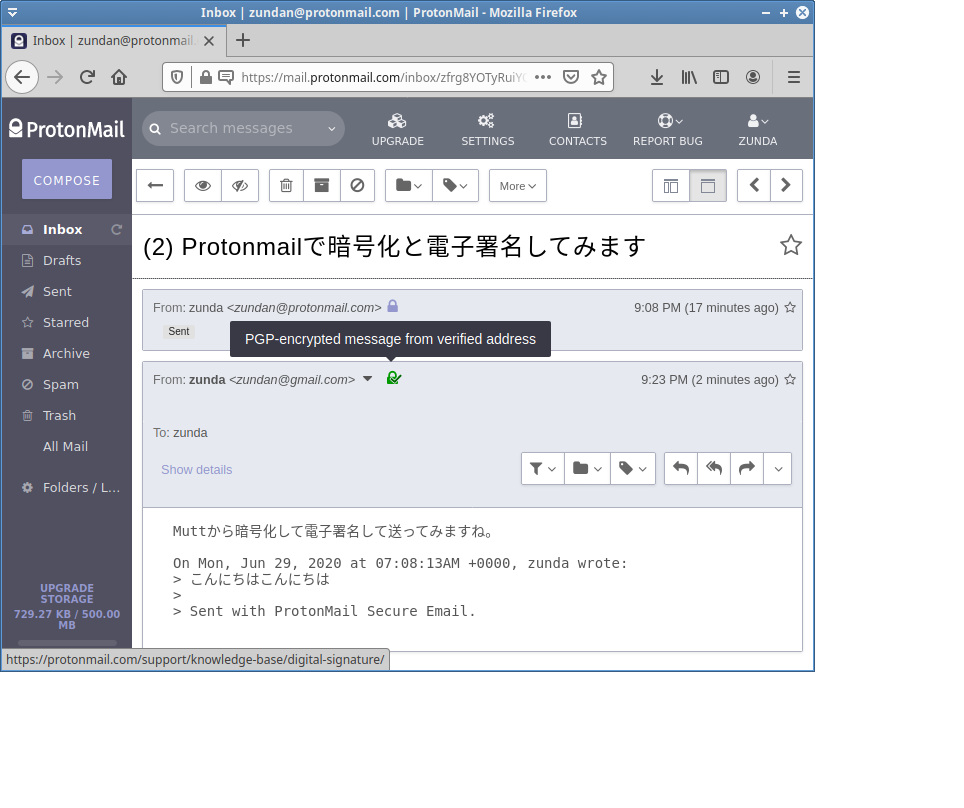Viewport: 964px width, 808px height.
Task: Click Upgrade Storage link
Action: [x=67, y=593]
